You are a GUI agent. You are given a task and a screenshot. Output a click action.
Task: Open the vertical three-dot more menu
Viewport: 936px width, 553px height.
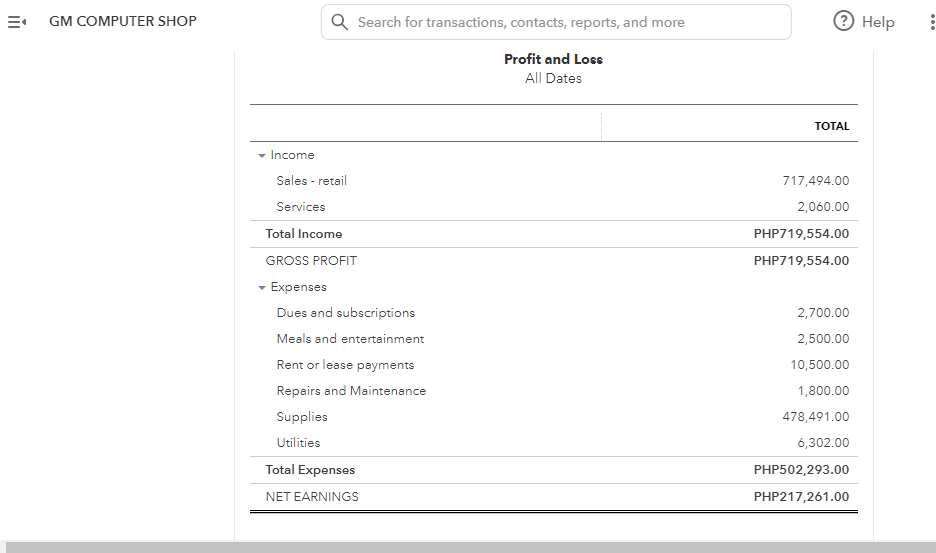click(932, 22)
